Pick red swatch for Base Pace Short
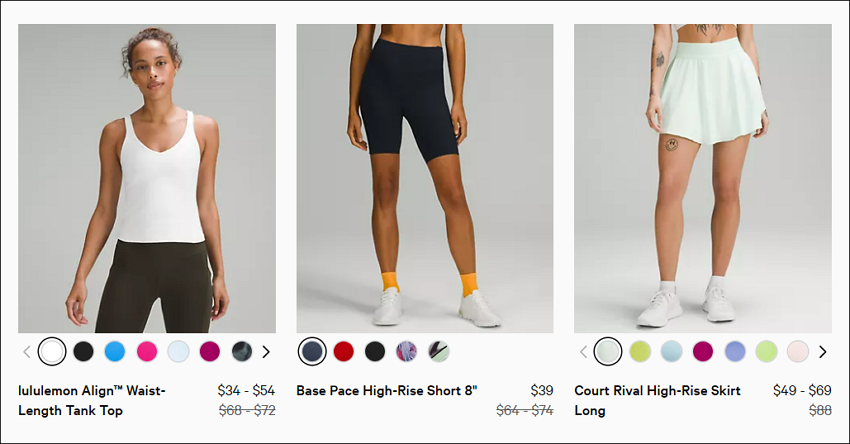Screen dimensions: 850x444 pos(343,351)
